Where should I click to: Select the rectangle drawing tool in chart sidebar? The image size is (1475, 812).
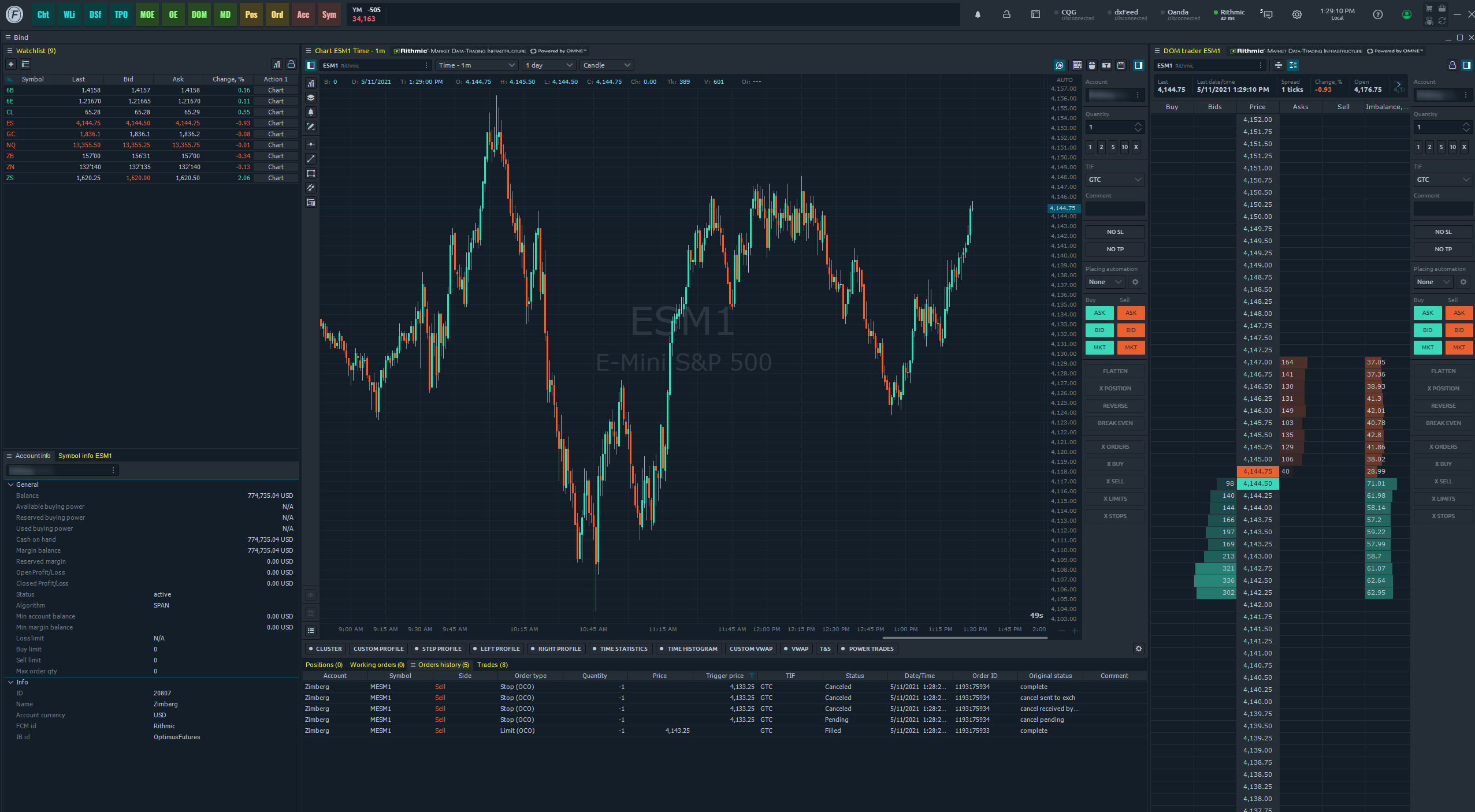click(x=311, y=173)
